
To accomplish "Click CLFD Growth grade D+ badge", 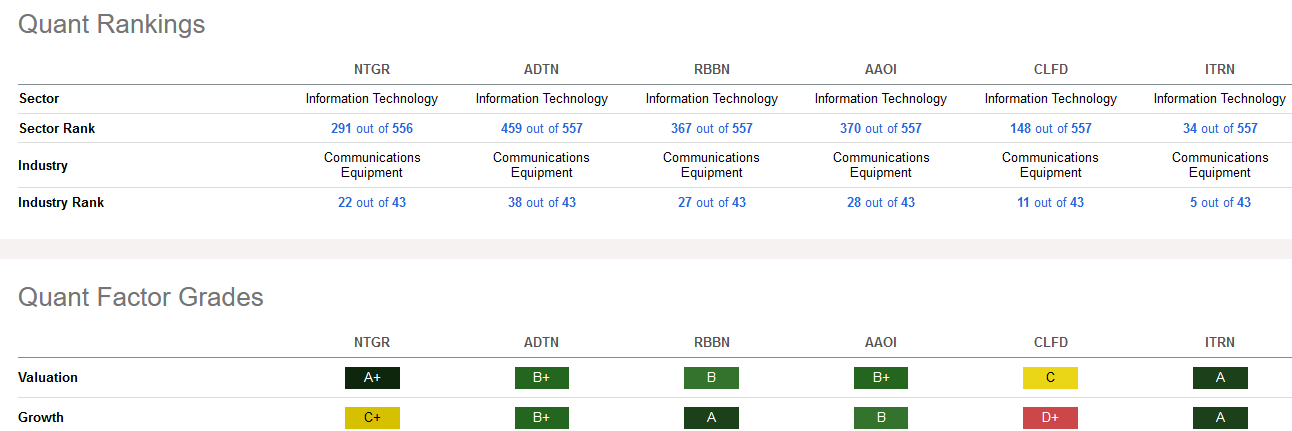I will pyautogui.click(x=1051, y=418).
